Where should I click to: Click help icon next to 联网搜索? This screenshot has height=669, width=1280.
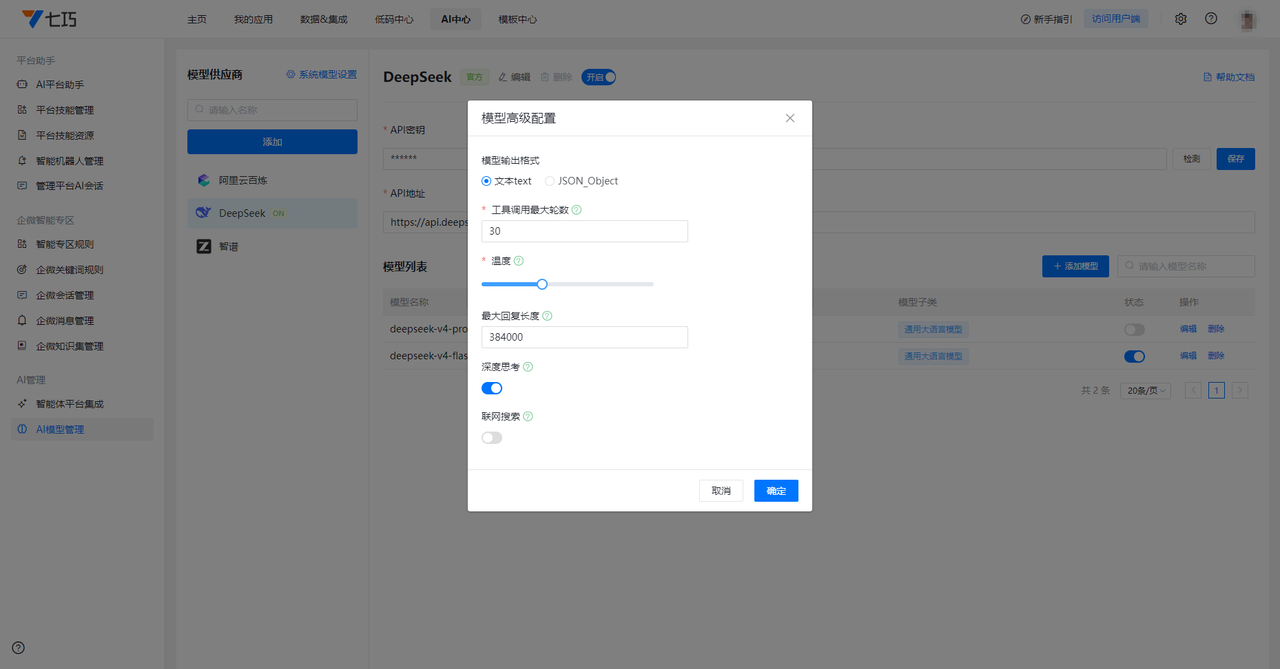pos(528,416)
